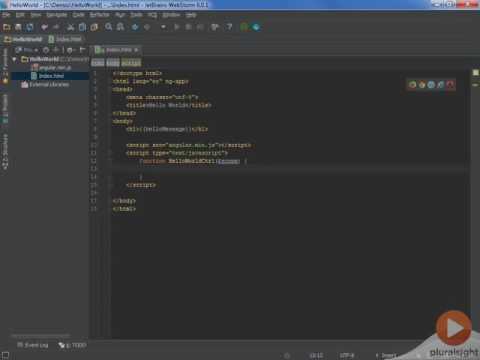Open the File menu
Viewport: 480px width, 360px height.
click(x=6, y=15)
